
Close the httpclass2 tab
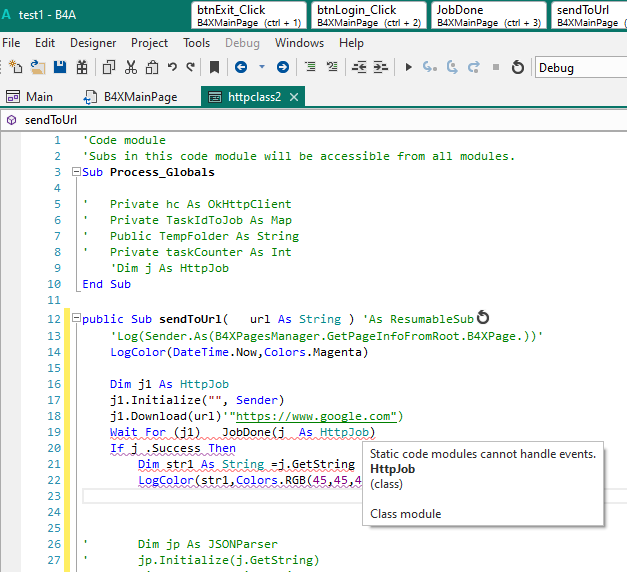pyautogui.click(x=295, y=97)
